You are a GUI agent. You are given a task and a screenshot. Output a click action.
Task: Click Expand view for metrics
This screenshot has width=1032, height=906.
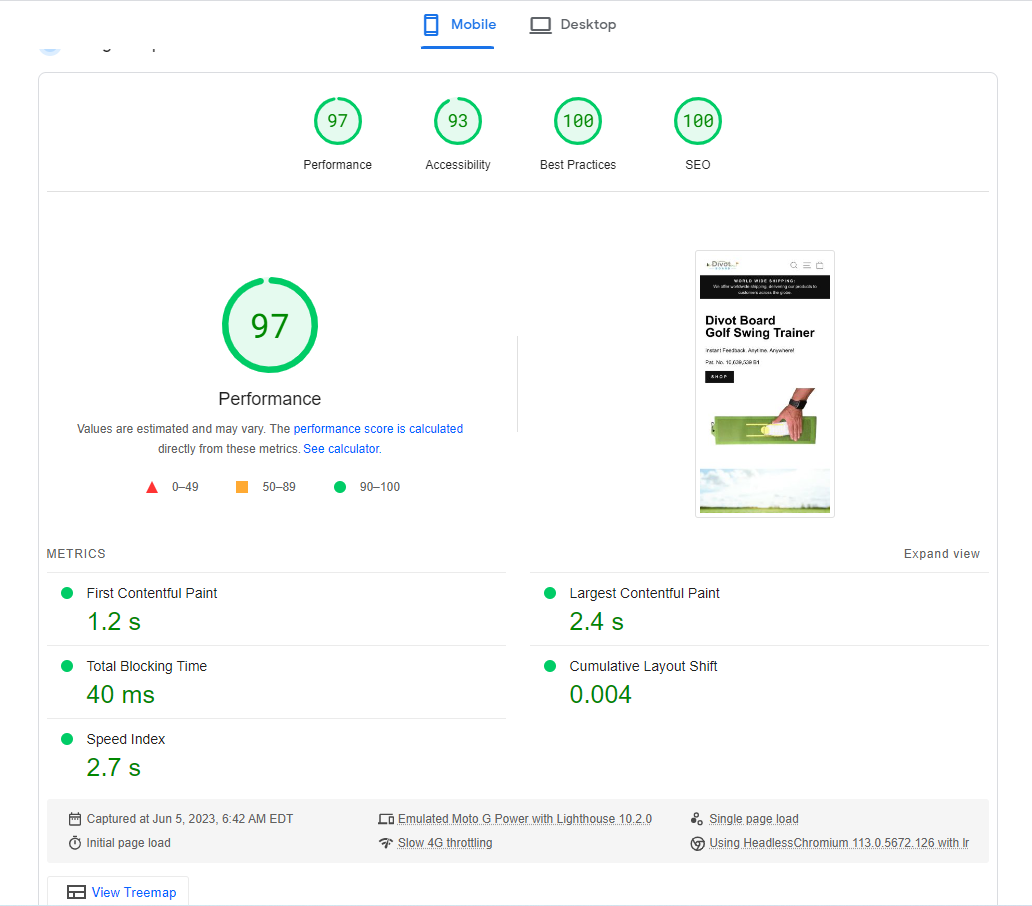tap(941, 553)
